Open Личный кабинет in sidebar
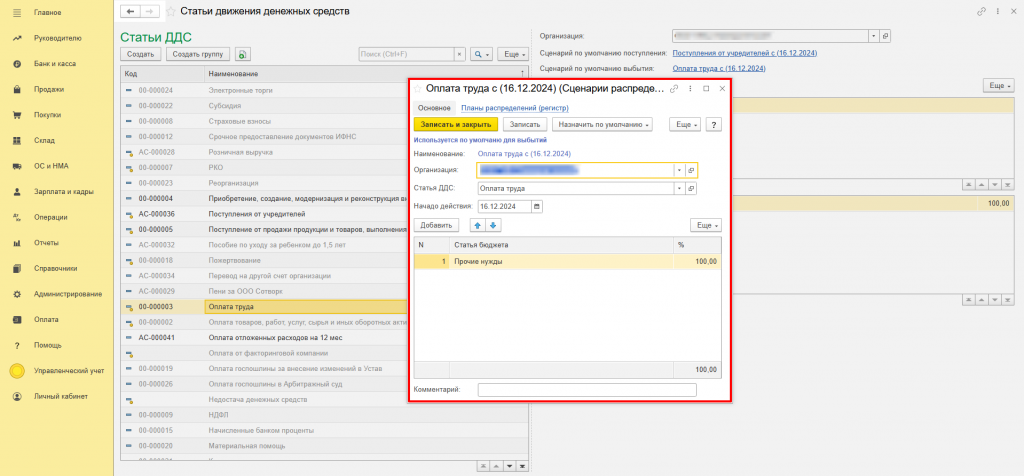The width and height of the screenshot is (1024, 476). (x=61, y=396)
